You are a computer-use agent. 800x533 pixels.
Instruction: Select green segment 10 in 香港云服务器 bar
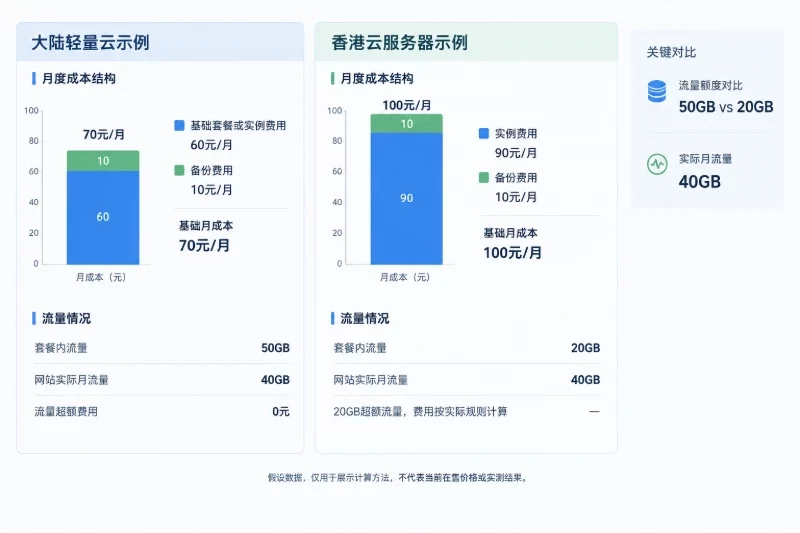407,124
